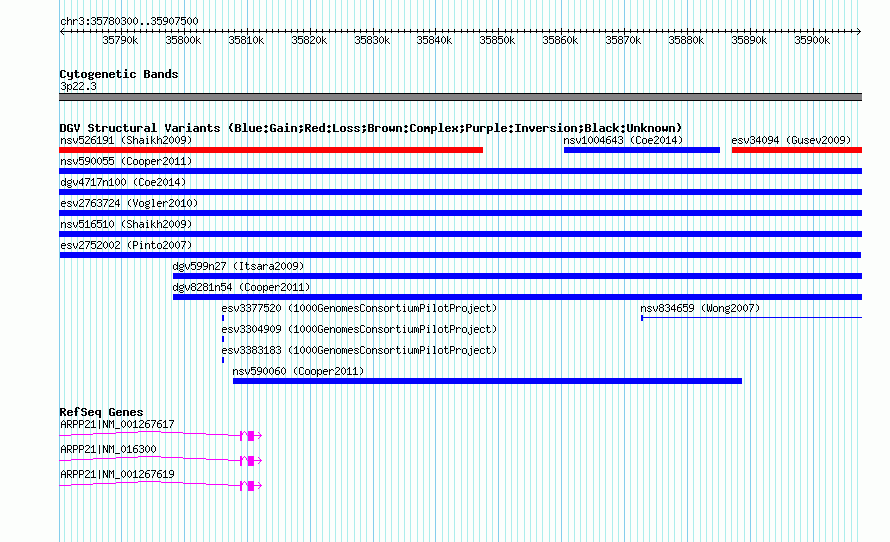This screenshot has height=542, width=890.
Task: Click the red nsv526191 (Shaikh2009) loss bar
Action: (271, 150)
